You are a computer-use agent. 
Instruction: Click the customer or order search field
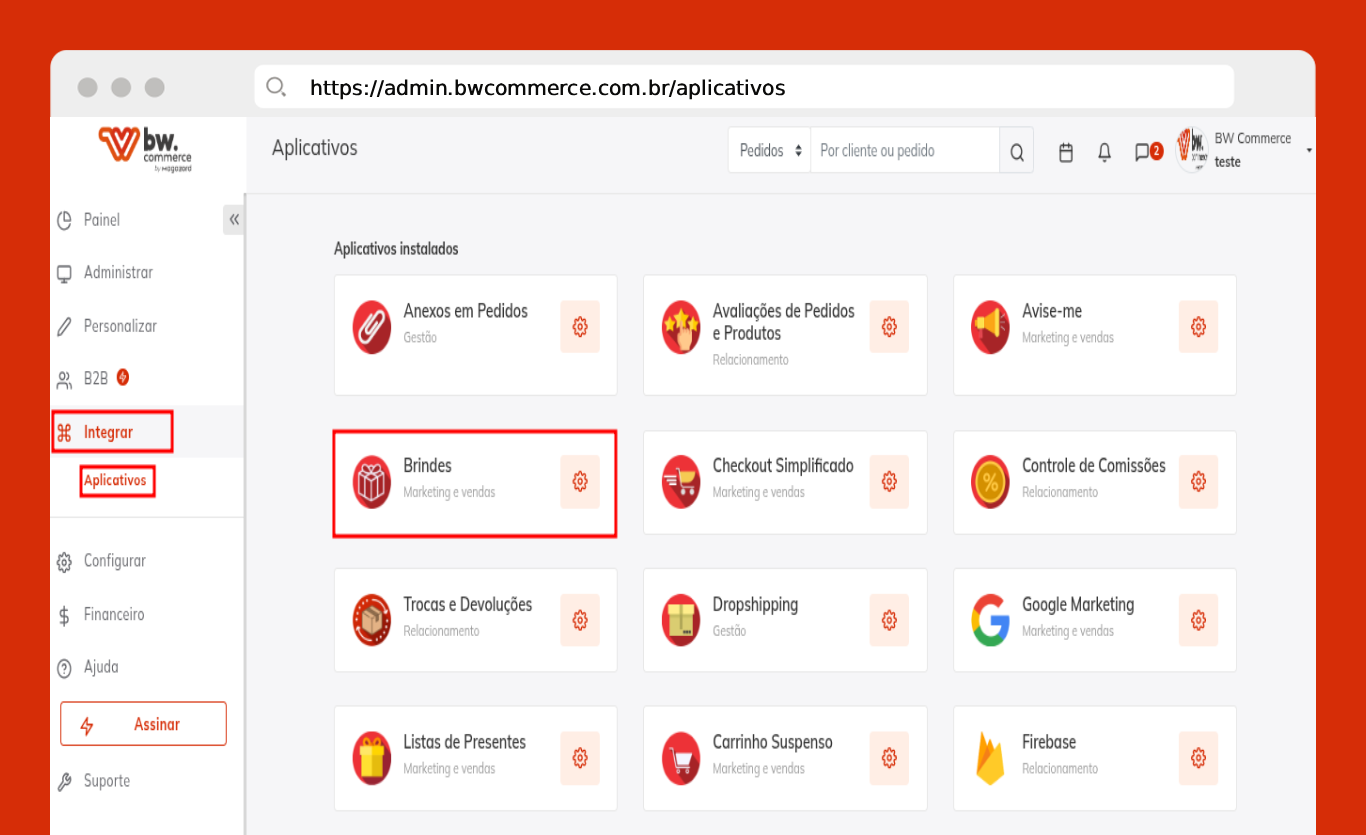point(904,151)
